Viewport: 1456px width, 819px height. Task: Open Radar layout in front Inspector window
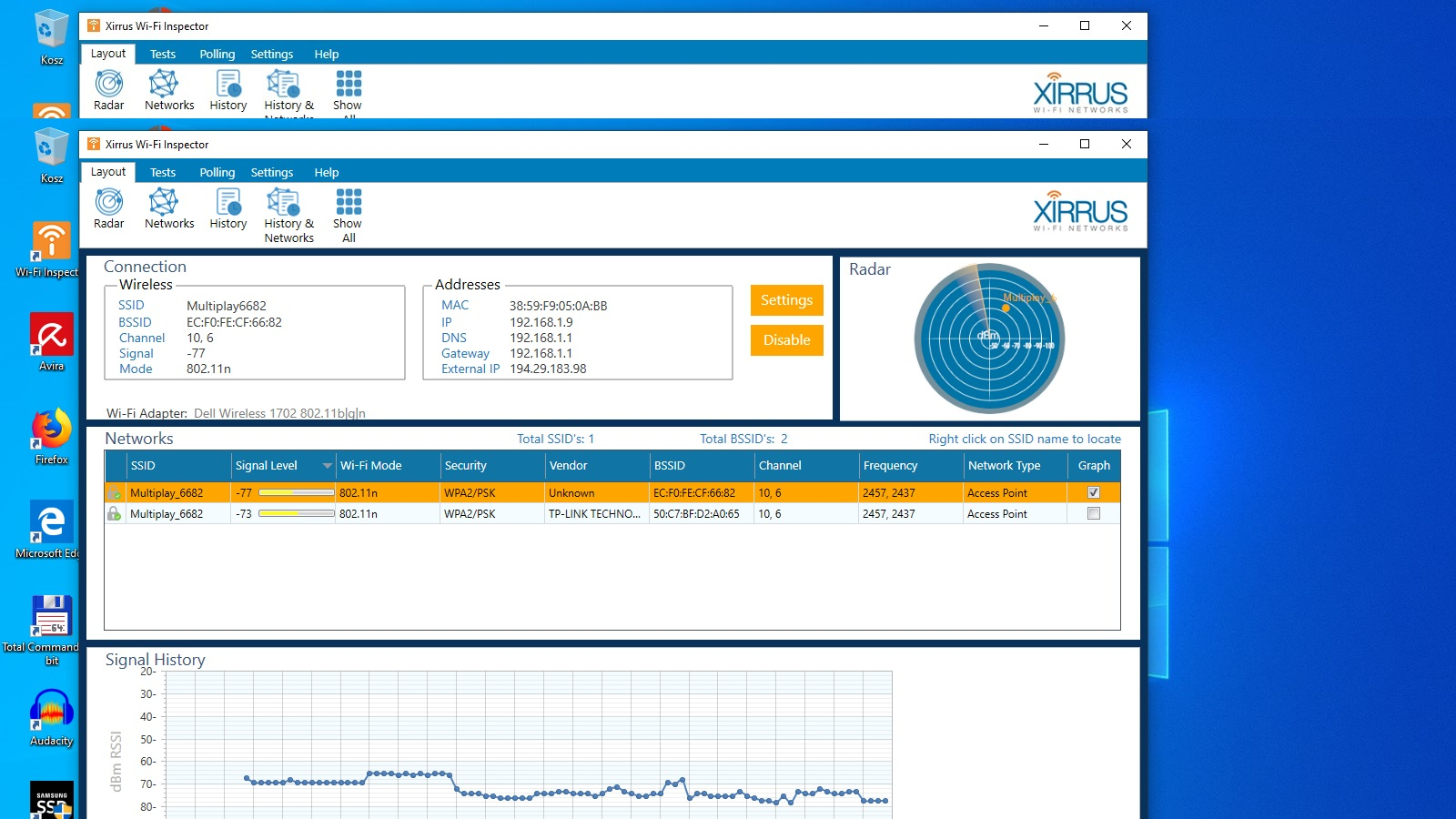point(109,208)
